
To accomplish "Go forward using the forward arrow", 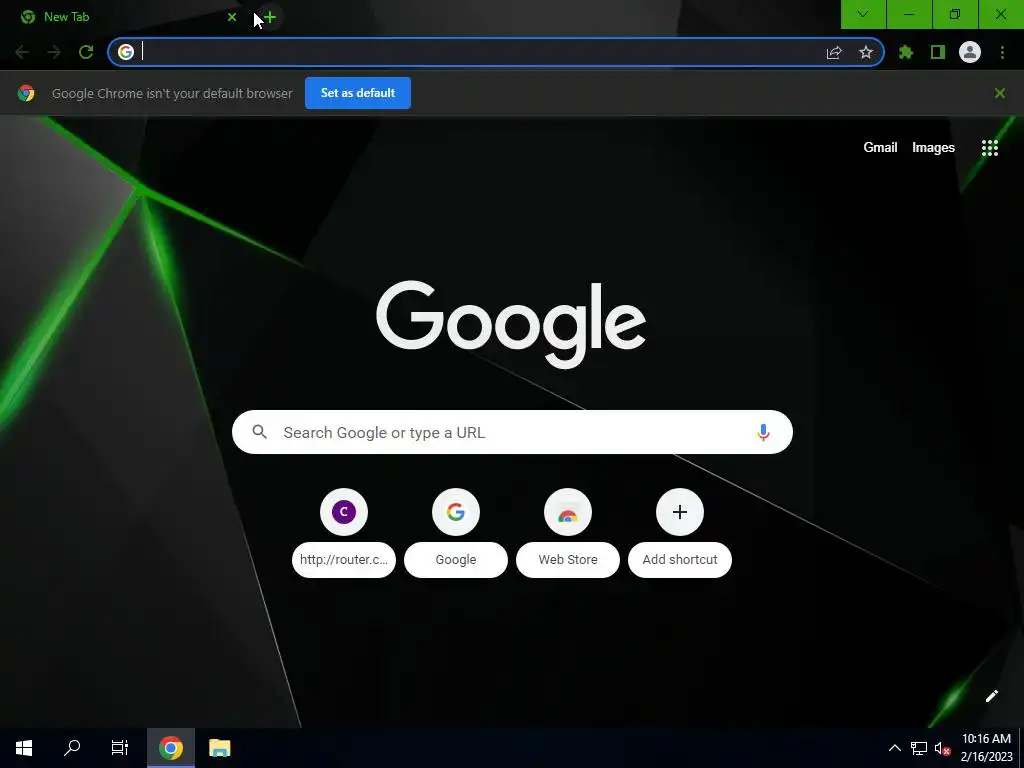I will click(x=54, y=52).
